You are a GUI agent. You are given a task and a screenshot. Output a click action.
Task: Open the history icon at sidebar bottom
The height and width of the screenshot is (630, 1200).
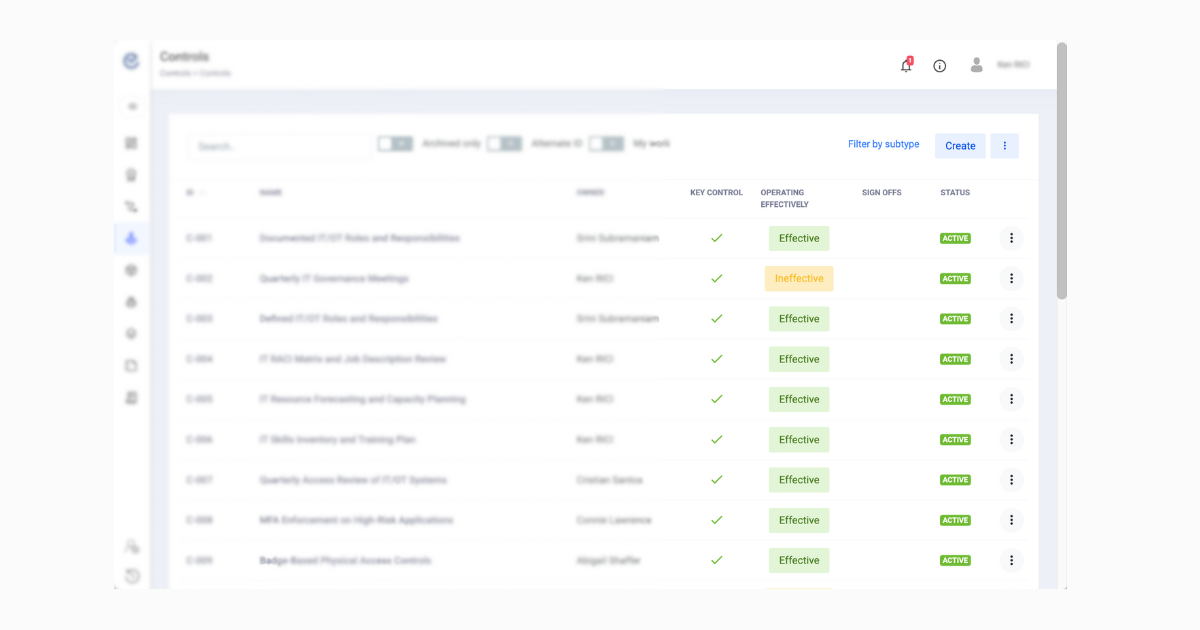coord(131,576)
